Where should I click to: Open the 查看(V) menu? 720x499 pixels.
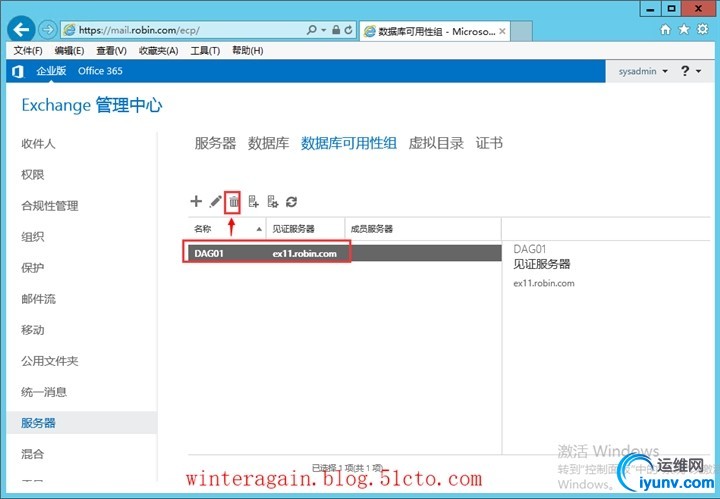coord(112,50)
